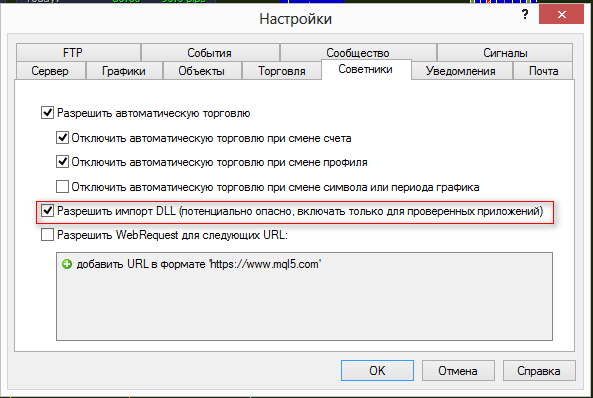
Task: Open the Сервер tab
Action: click(50, 71)
